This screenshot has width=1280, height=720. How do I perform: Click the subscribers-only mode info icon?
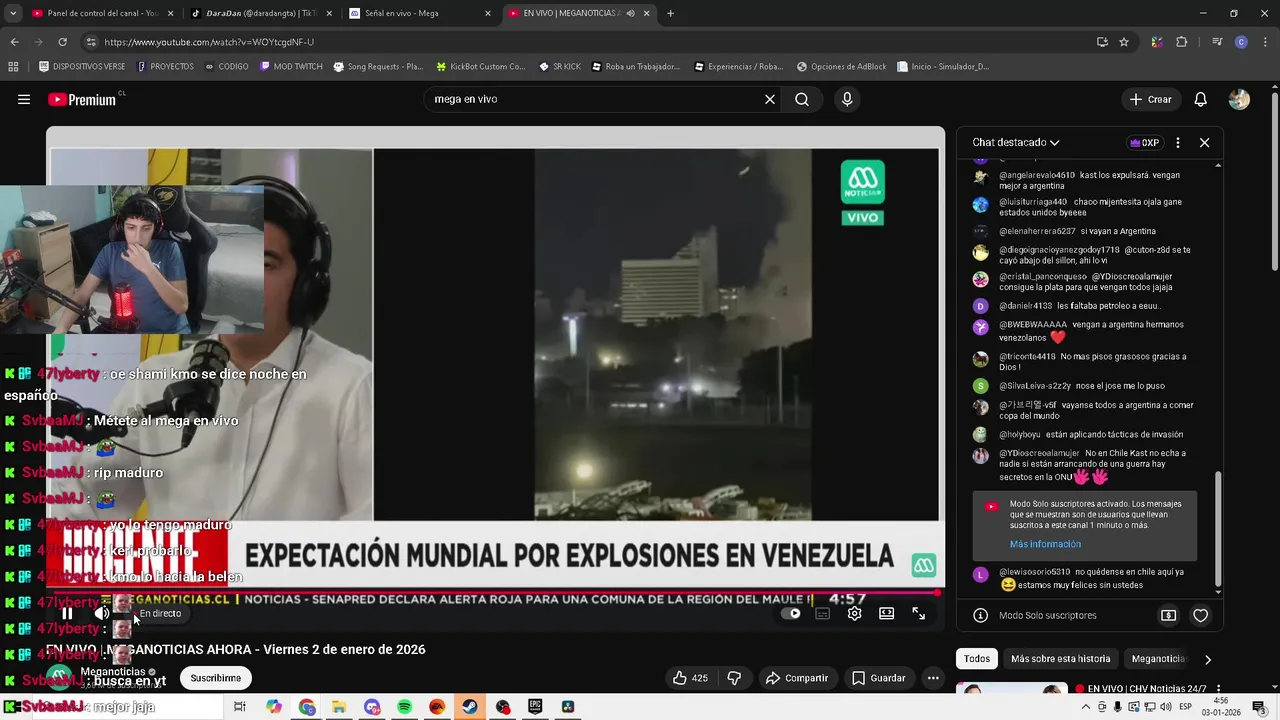coord(981,615)
